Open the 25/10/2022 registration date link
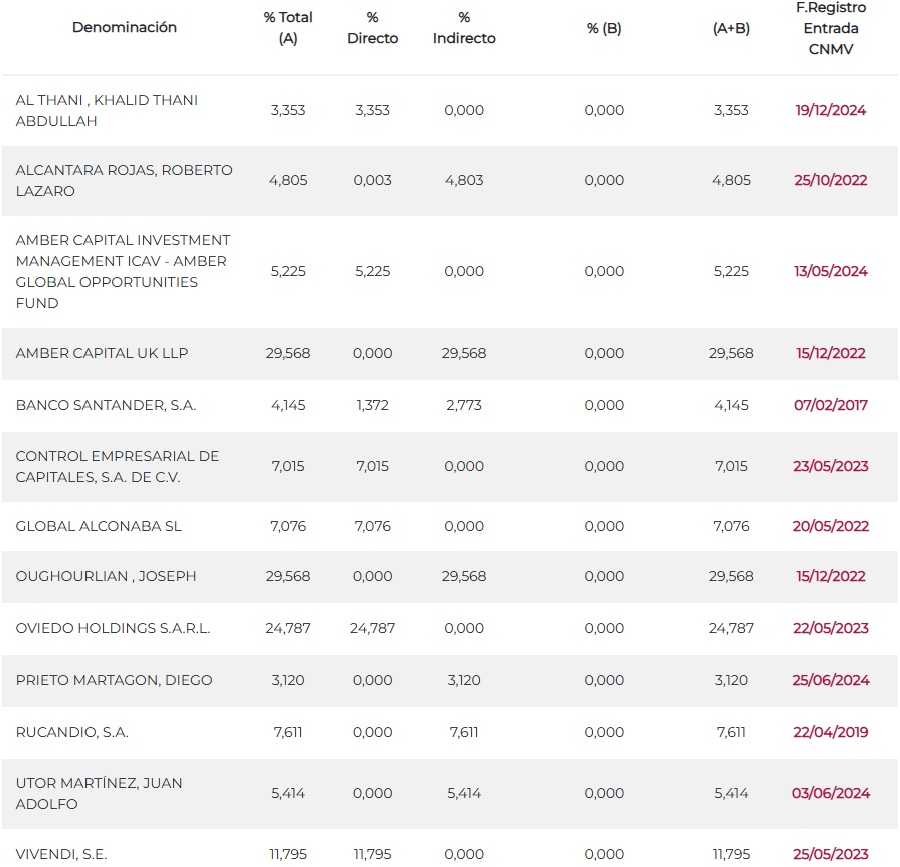 tap(830, 180)
